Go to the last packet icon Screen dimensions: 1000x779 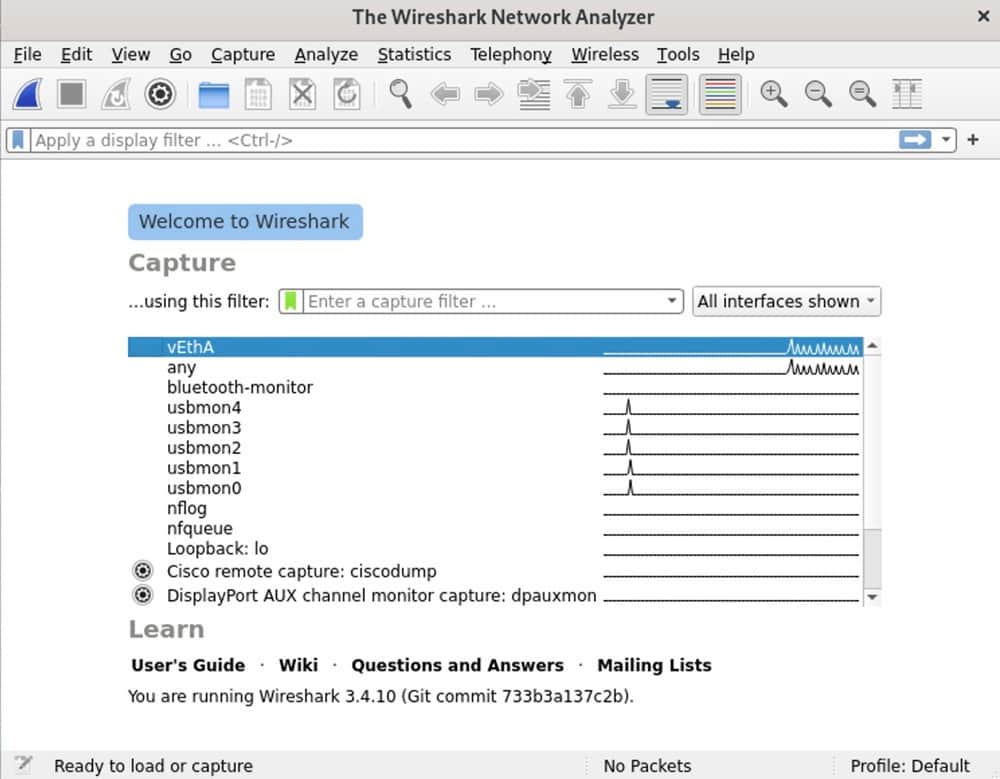point(622,94)
